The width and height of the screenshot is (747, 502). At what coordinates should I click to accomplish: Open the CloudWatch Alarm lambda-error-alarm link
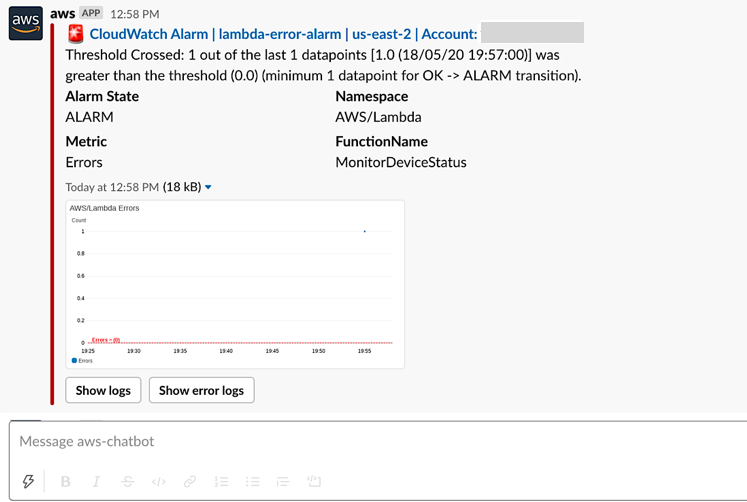click(x=283, y=34)
